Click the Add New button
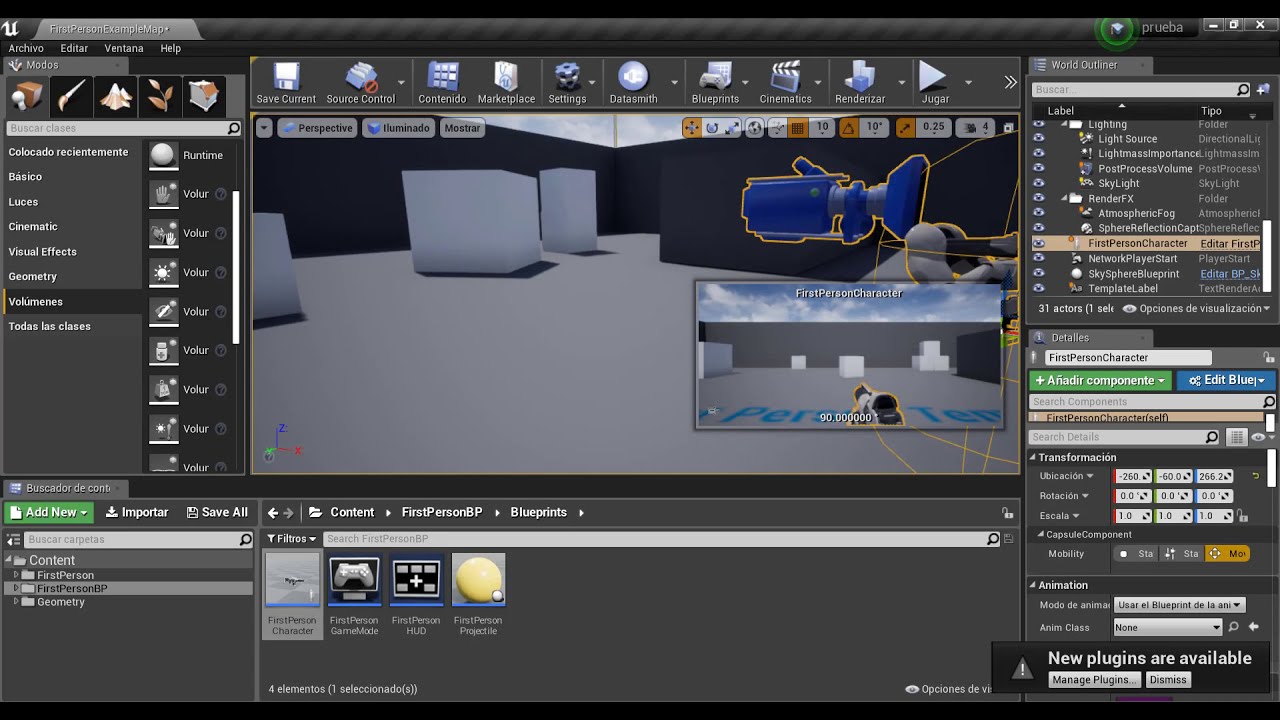Image resolution: width=1280 pixels, height=720 pixels. click(x=49, y=512)
